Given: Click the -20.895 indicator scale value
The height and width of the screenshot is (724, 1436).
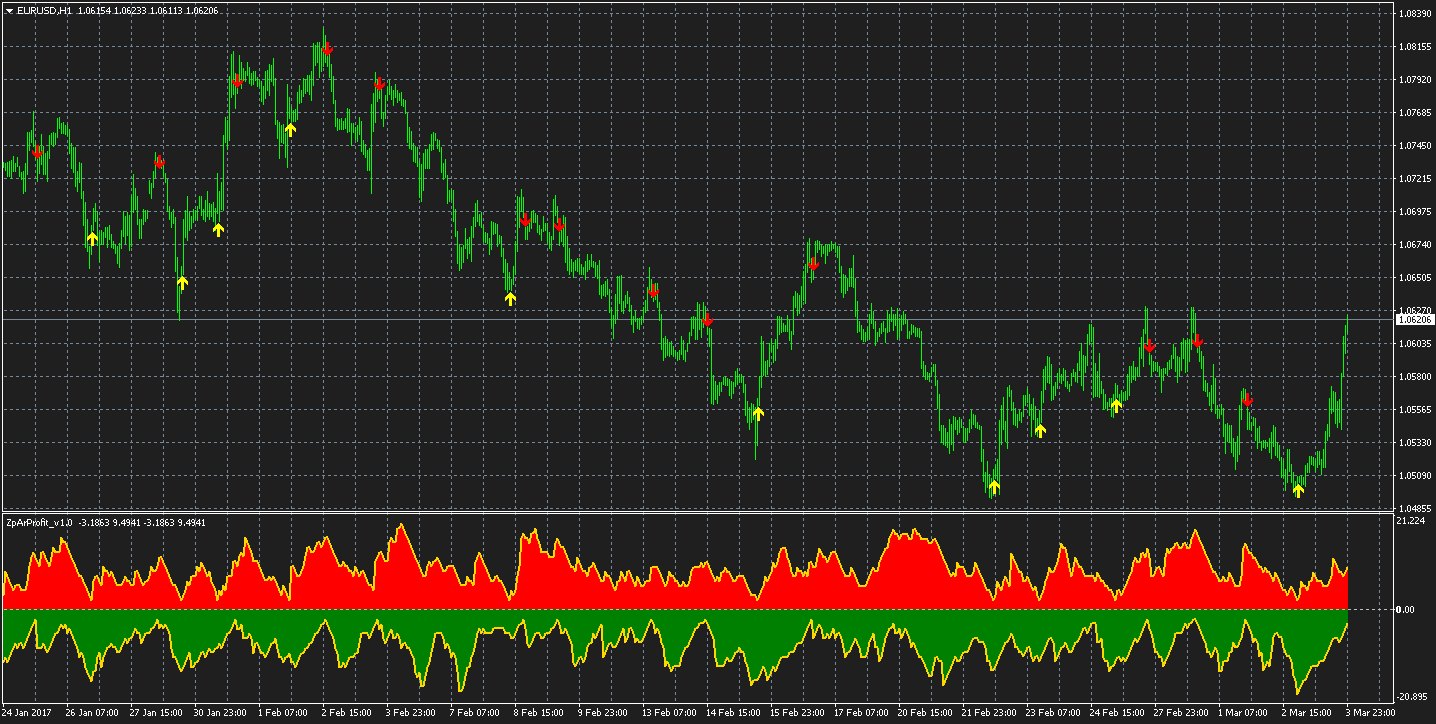Looking at the screenshot, I should tap(1412, 697).
